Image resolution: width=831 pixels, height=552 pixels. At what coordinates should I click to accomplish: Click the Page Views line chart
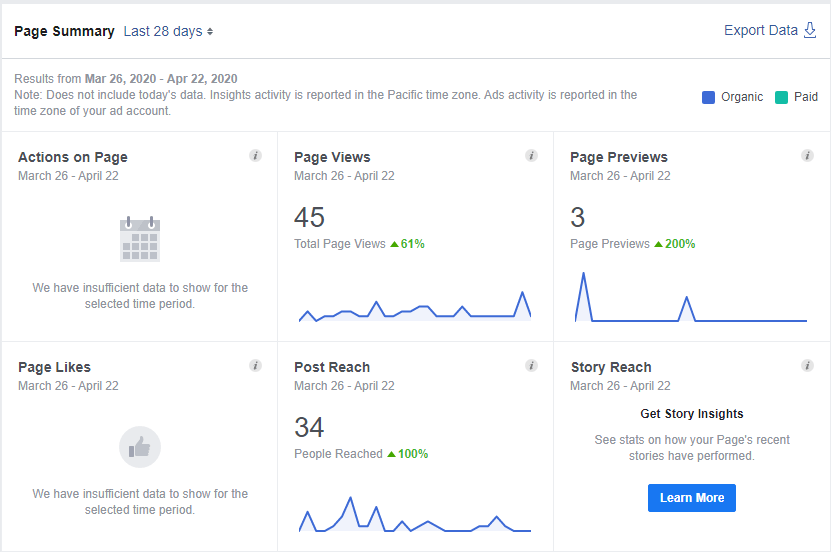pyautogui.click(x=415, y=308)
